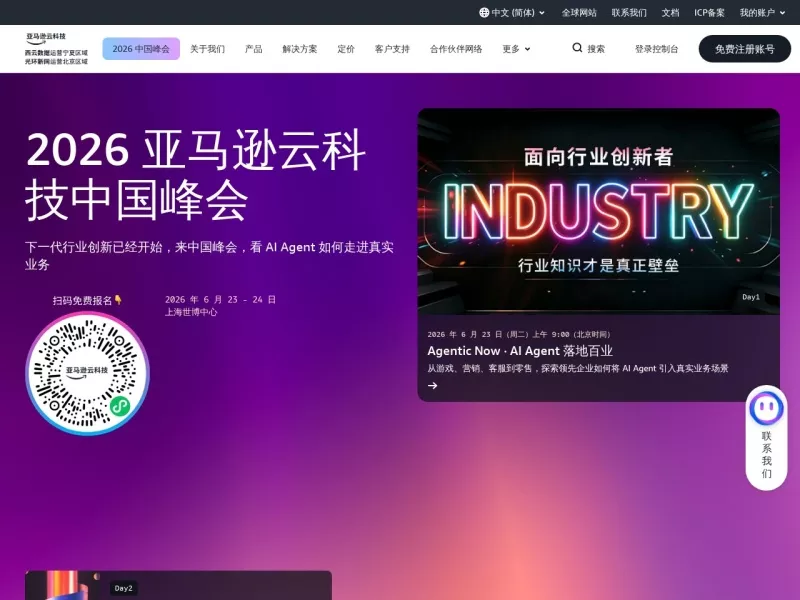Open the 客户支持 menu
This screenshot has width=800, height=600.
[392, 49]
